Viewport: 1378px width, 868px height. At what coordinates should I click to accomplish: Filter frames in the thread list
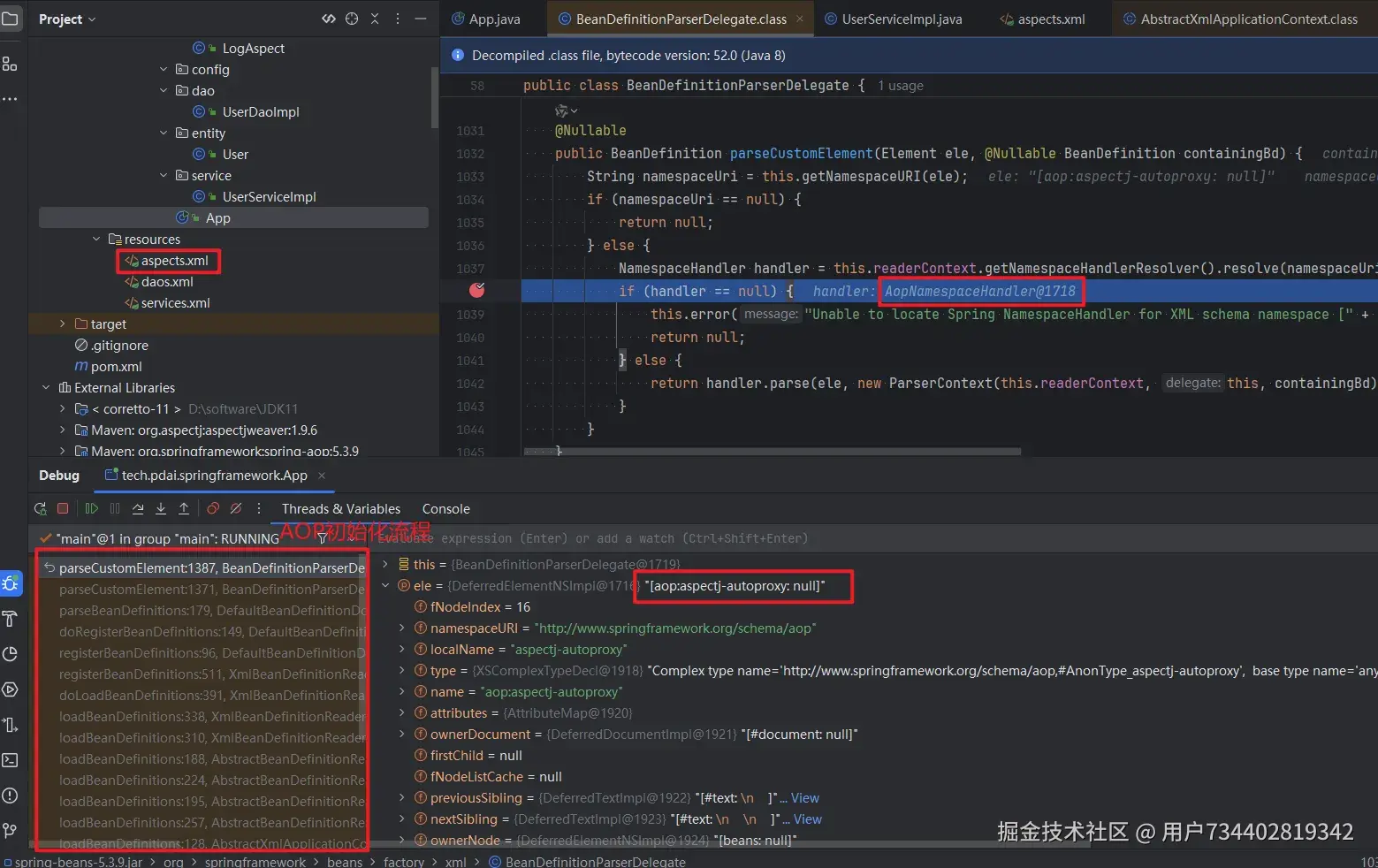[322, 538]
